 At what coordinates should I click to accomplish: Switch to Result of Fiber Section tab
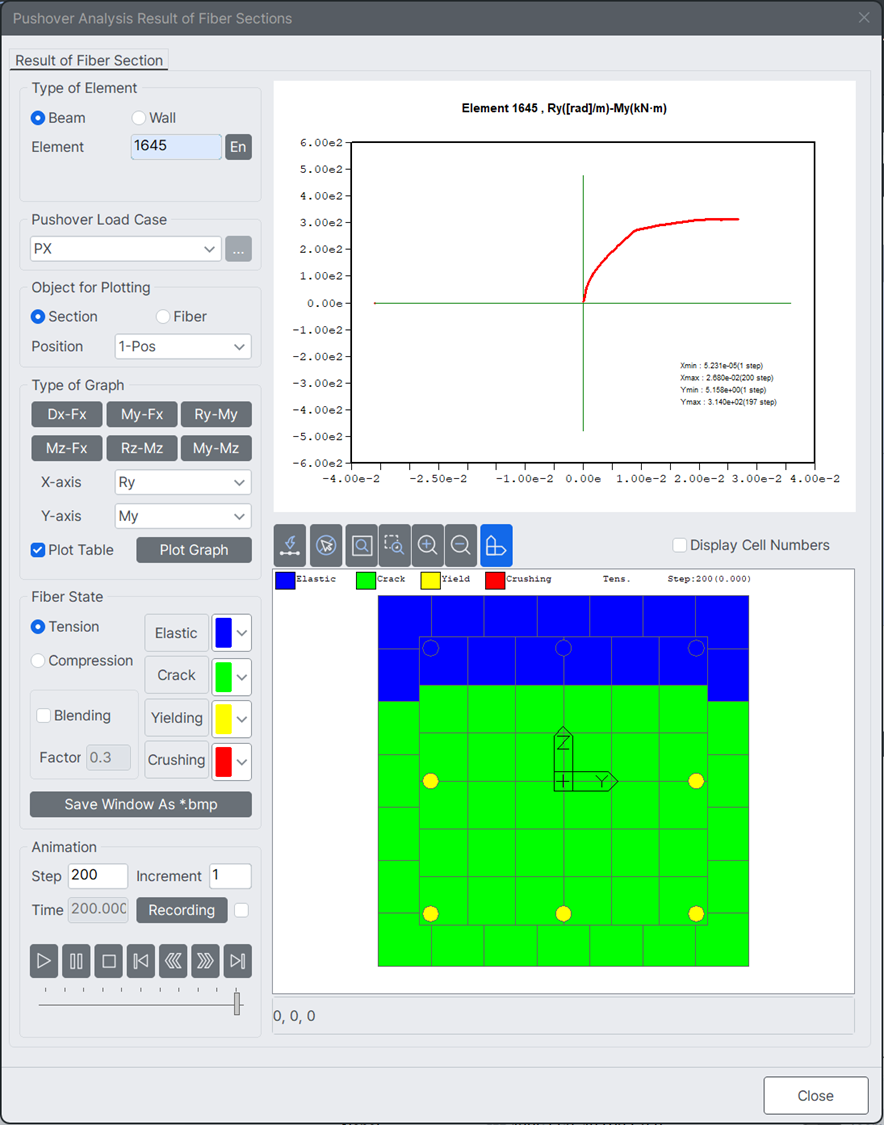click(89, 60)
